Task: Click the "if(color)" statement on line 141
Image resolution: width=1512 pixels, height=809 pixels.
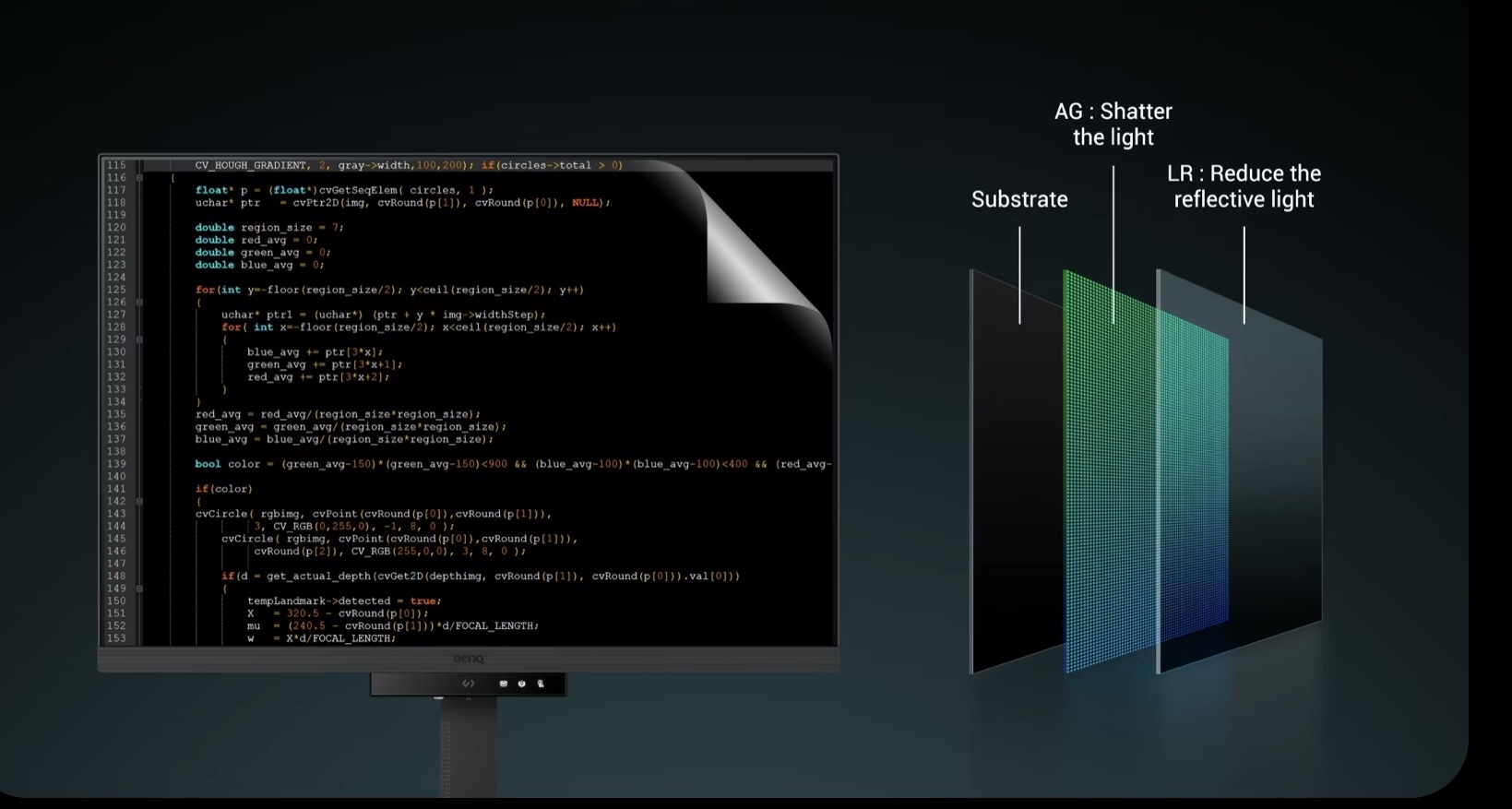Action: [223, 489]
